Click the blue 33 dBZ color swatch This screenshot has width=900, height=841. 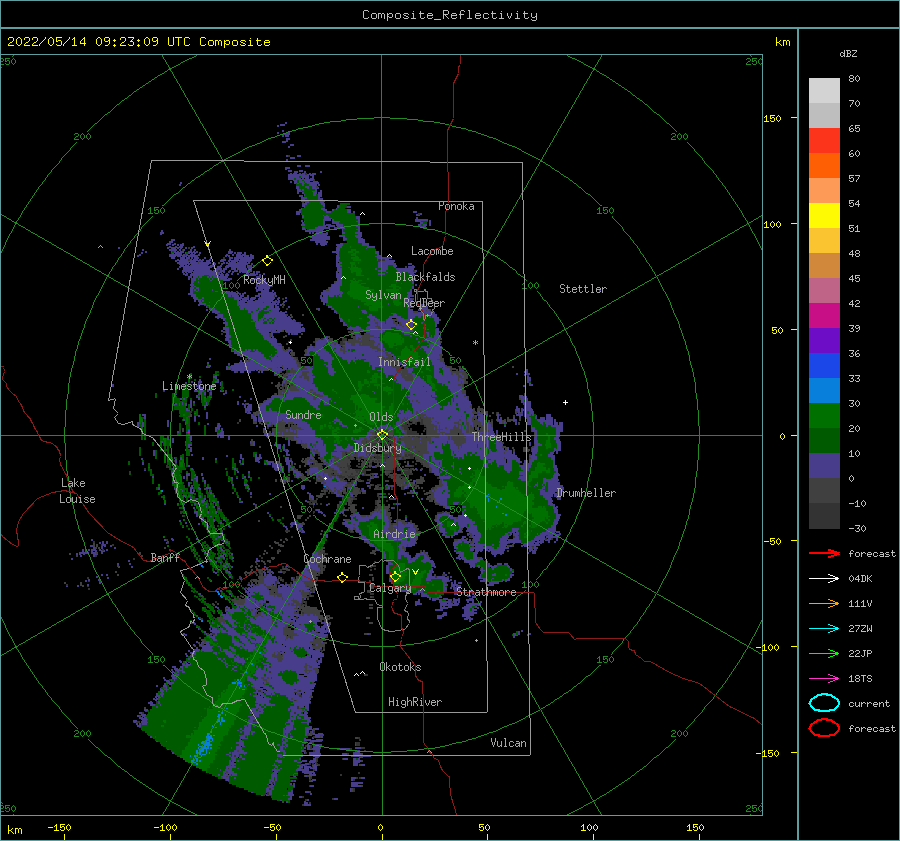coord(824,366)
